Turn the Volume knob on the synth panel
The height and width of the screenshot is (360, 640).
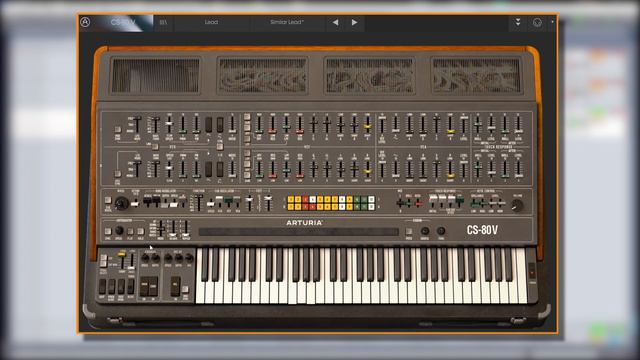tap(517, 205)
